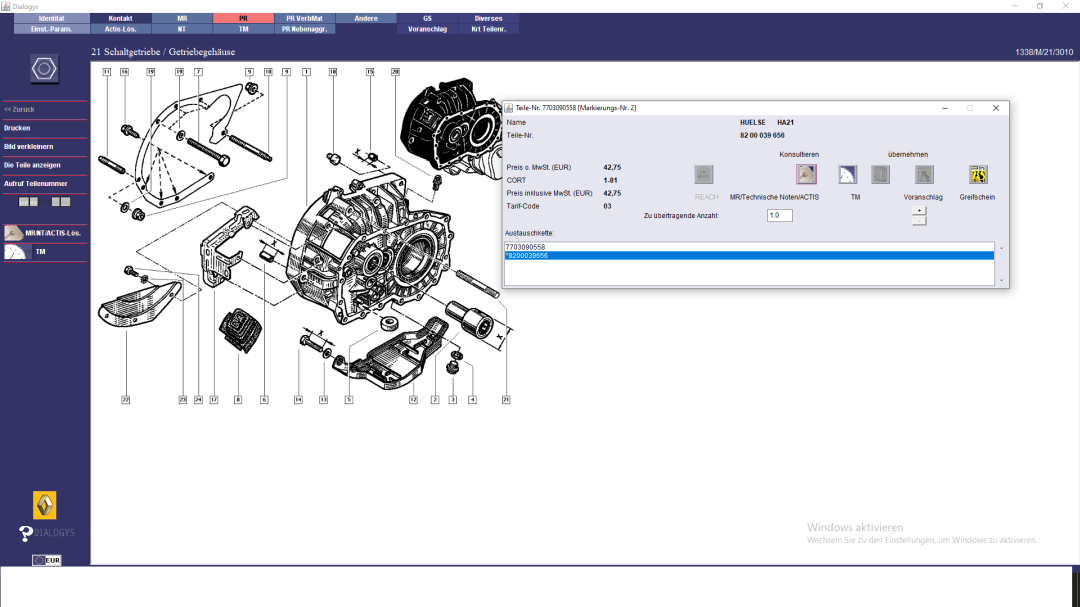Switch to the PR VerbMat tab
The height and width of the screenshot is (607, 1080).
[304, 18]
